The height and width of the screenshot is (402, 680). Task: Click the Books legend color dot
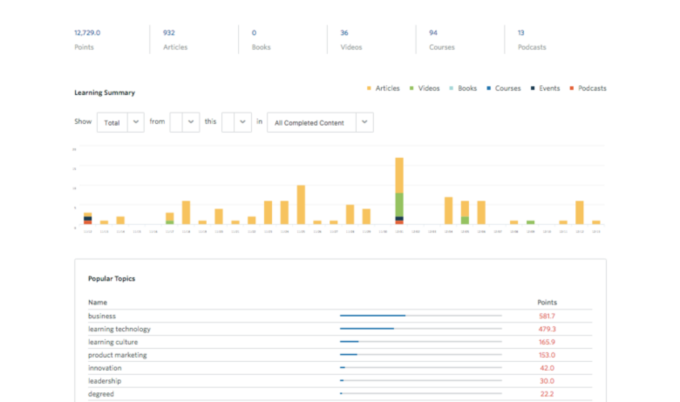tap(452, 88)
